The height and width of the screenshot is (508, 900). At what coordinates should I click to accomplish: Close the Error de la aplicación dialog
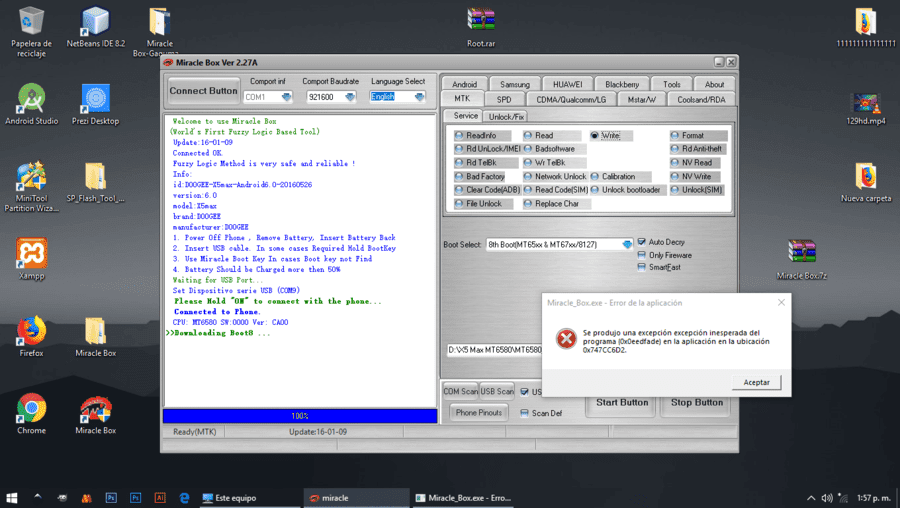781,303
